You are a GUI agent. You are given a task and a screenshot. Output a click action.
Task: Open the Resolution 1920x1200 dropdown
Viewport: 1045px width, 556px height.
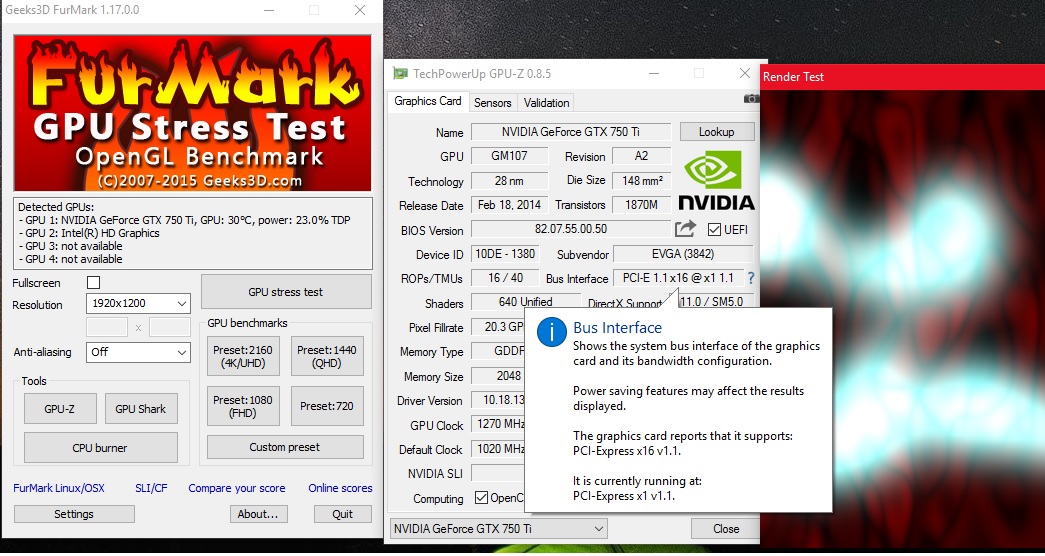click(x=138, y=303)
